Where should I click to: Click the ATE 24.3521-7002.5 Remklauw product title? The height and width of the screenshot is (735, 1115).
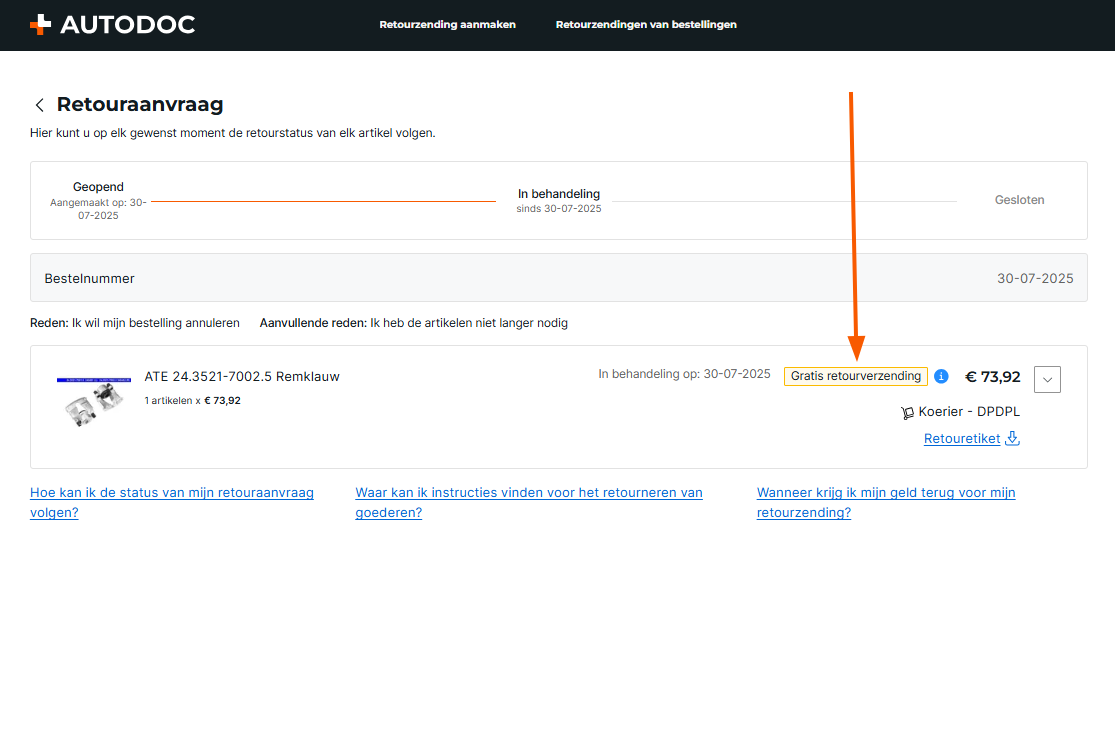click(242, 377)
